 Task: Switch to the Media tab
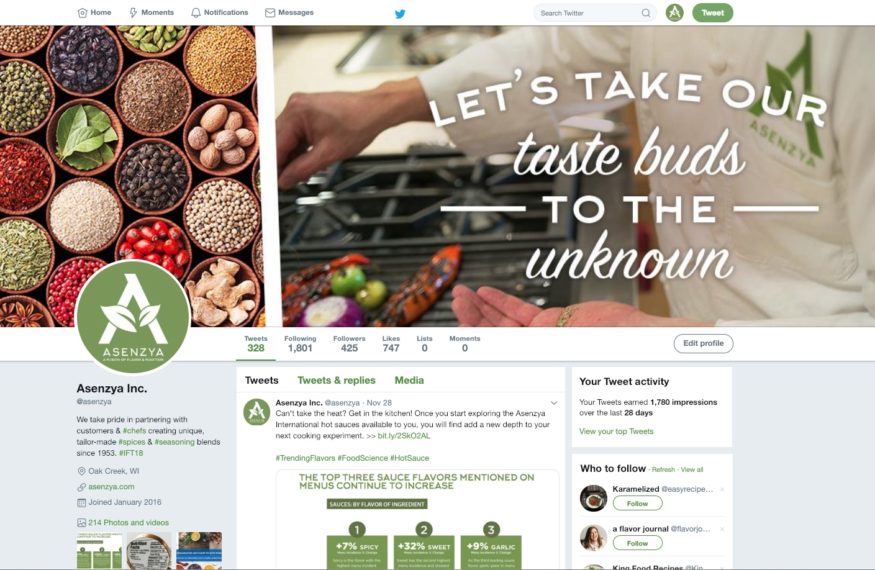[x=409, y=380]
